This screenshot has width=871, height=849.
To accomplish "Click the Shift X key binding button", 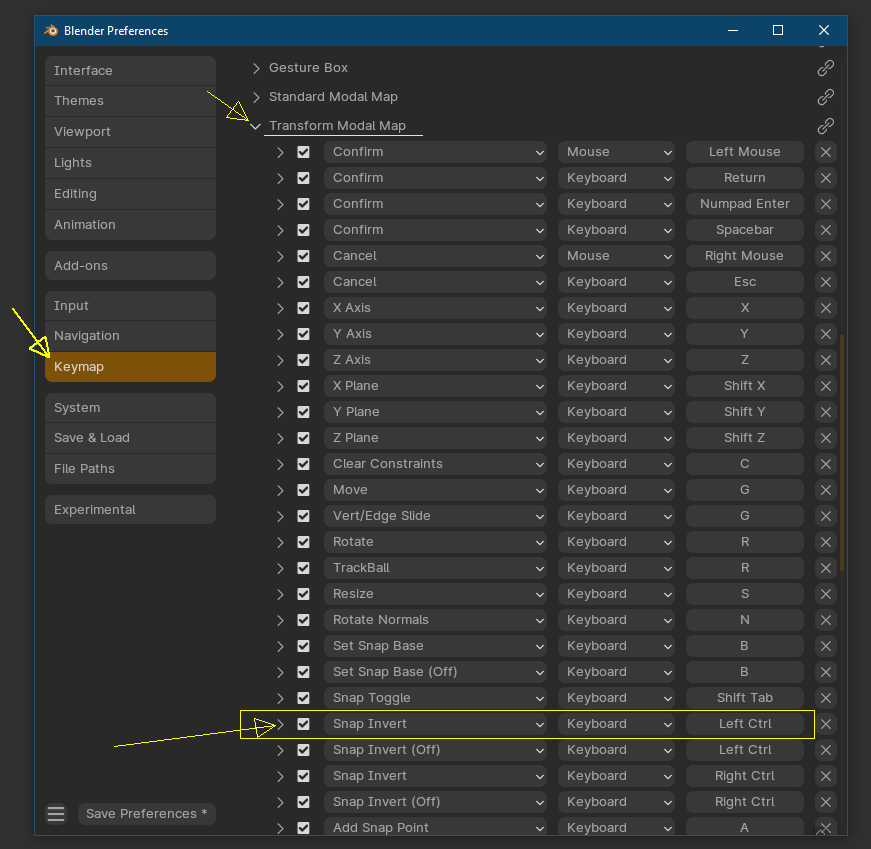I will coord(745,386).
